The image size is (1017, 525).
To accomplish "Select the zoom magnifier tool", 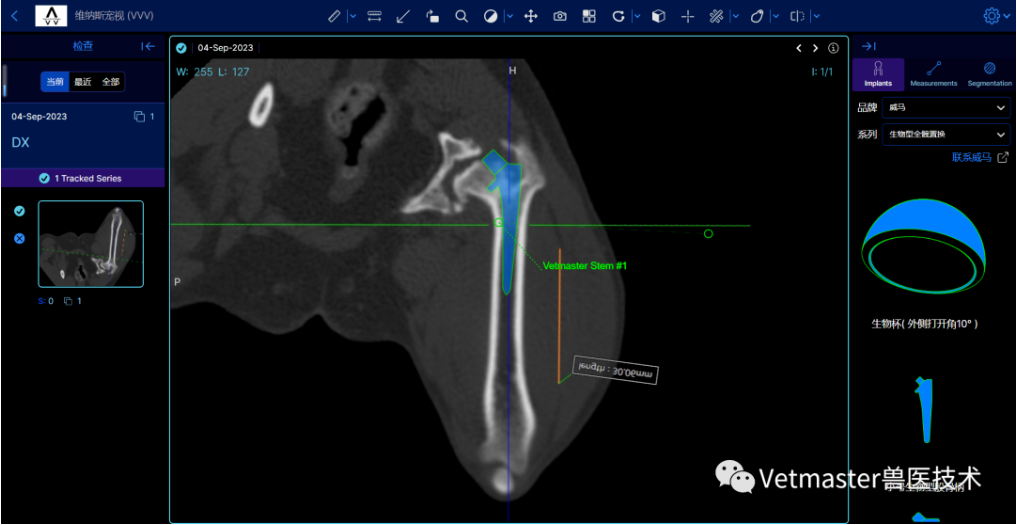I will tap(461, 16).
